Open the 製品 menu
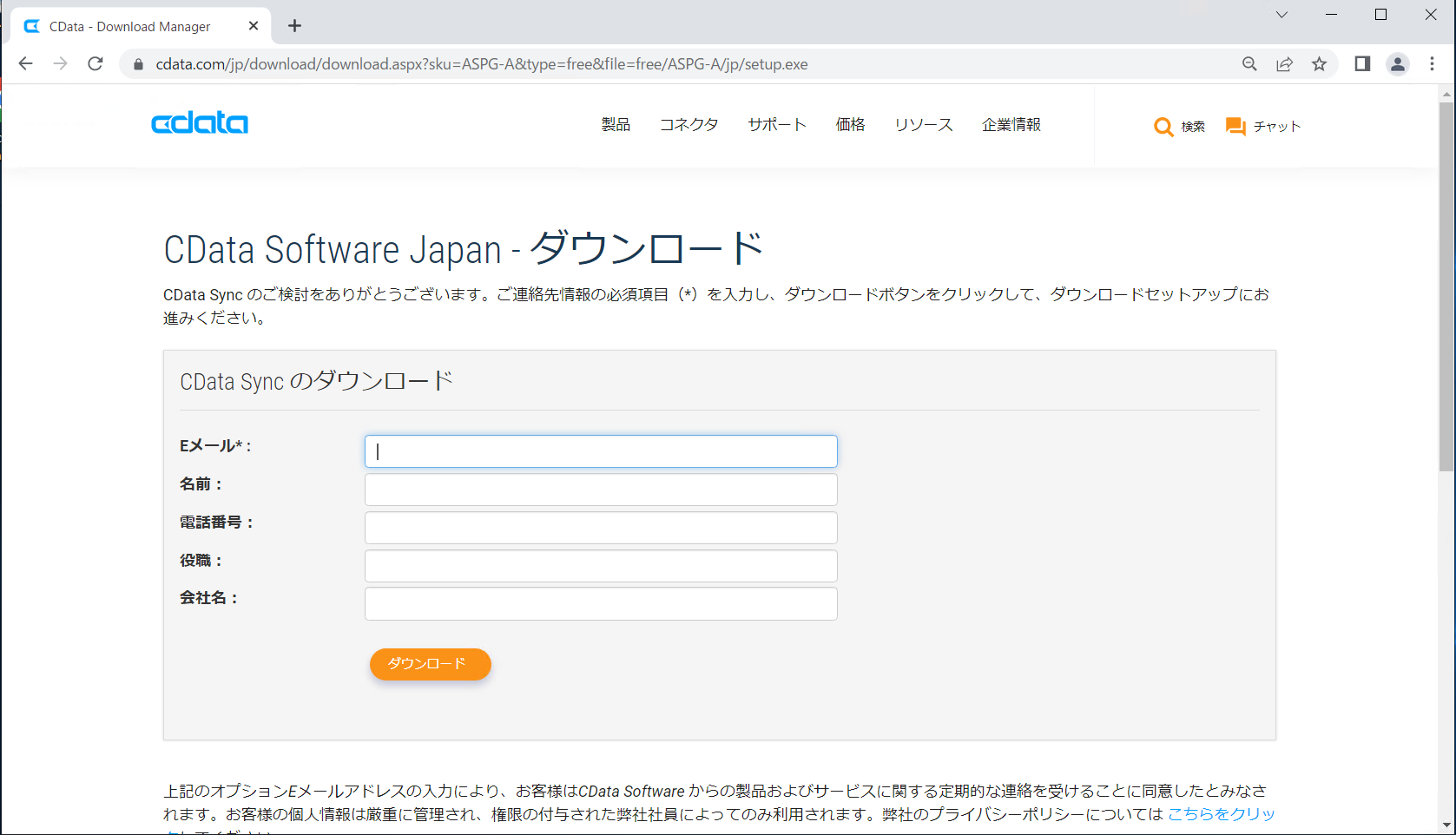The width and height of the screenshot is (1456, 835). click(616, 125)
